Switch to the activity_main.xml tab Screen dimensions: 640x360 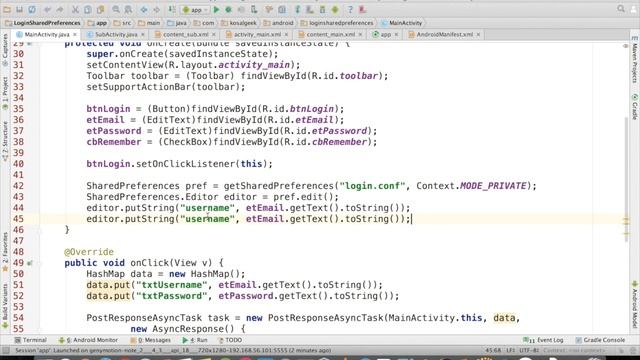[257, 34]
